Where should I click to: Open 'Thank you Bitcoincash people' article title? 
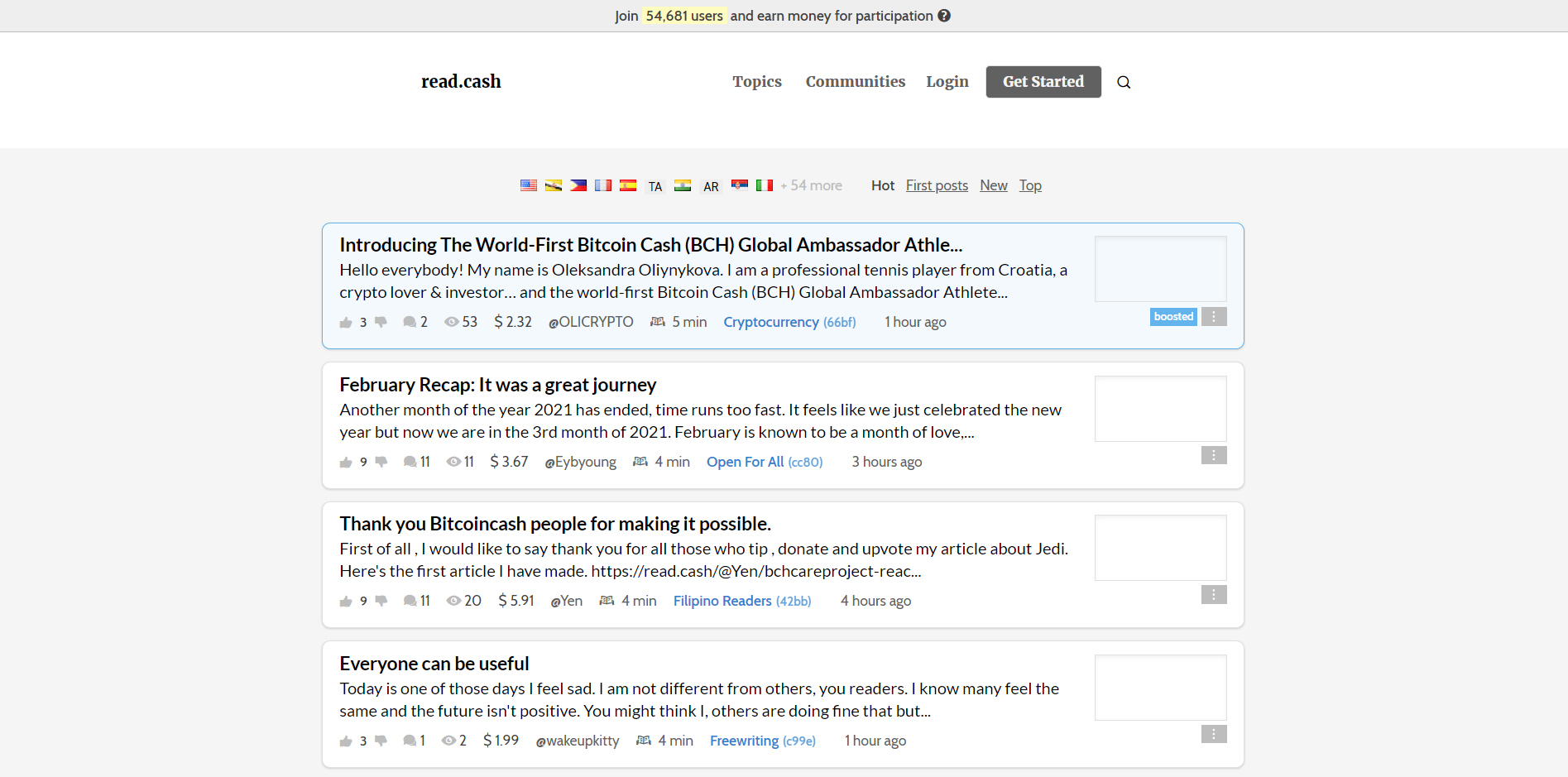(555, 524)
